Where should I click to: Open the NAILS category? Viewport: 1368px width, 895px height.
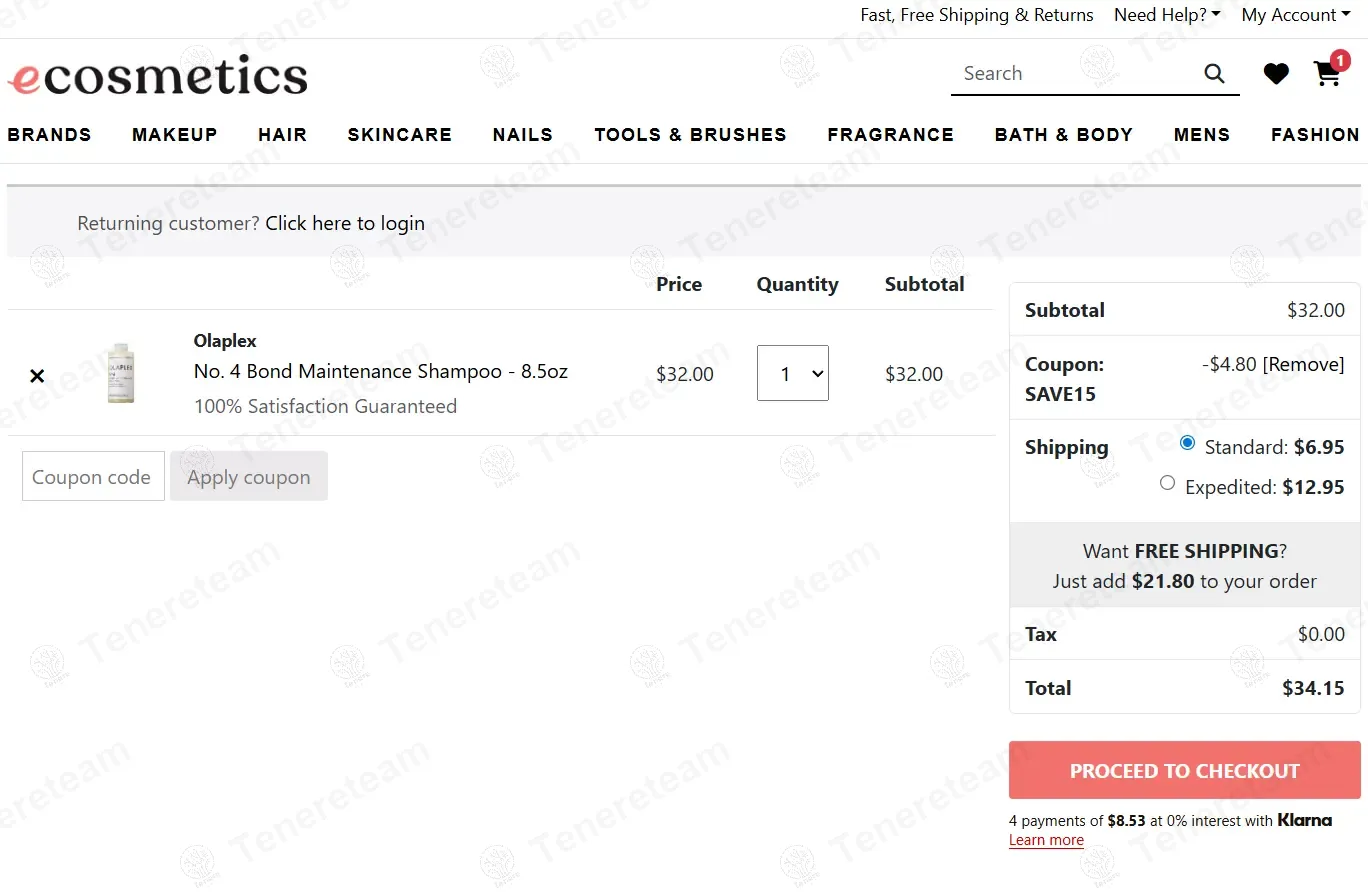(523, 134)
